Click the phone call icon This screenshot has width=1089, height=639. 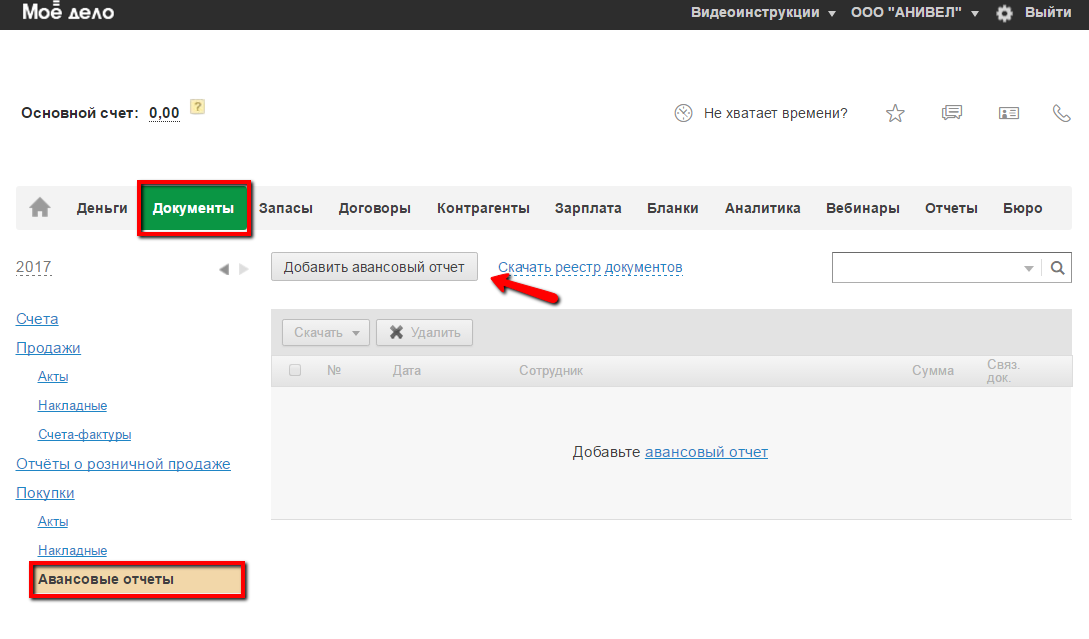coord(1062,113)
